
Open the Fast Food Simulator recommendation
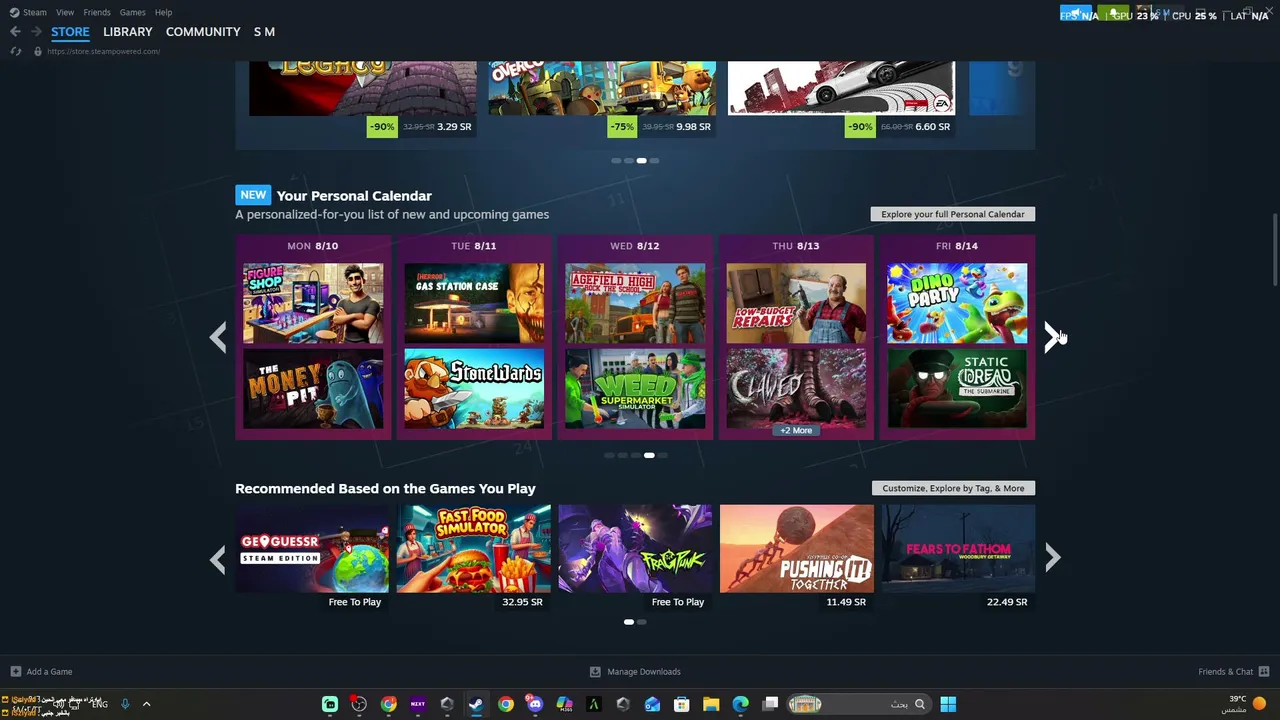tap(474, 548)
